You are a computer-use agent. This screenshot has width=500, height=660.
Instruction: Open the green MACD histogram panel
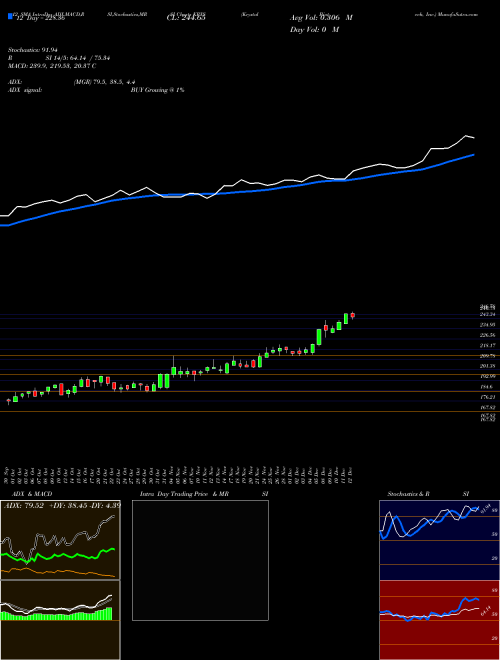tap(60, 620)
